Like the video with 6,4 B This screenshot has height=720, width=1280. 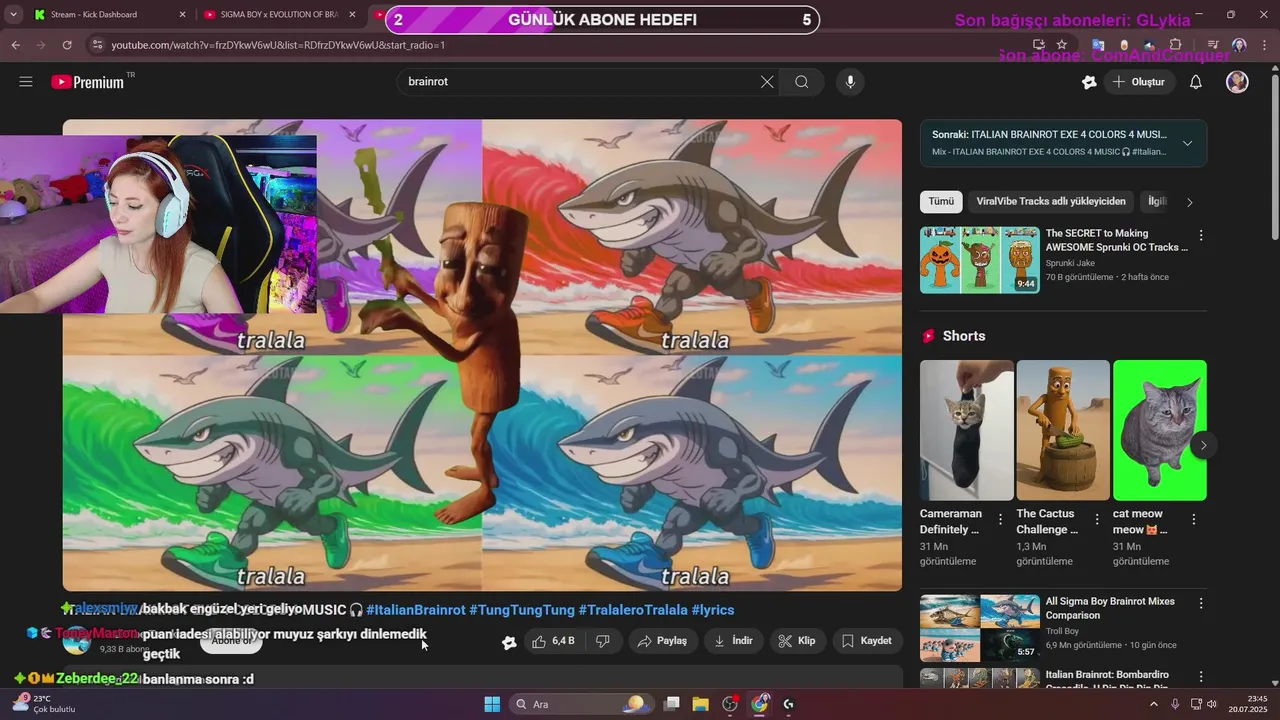pos(553,641)
